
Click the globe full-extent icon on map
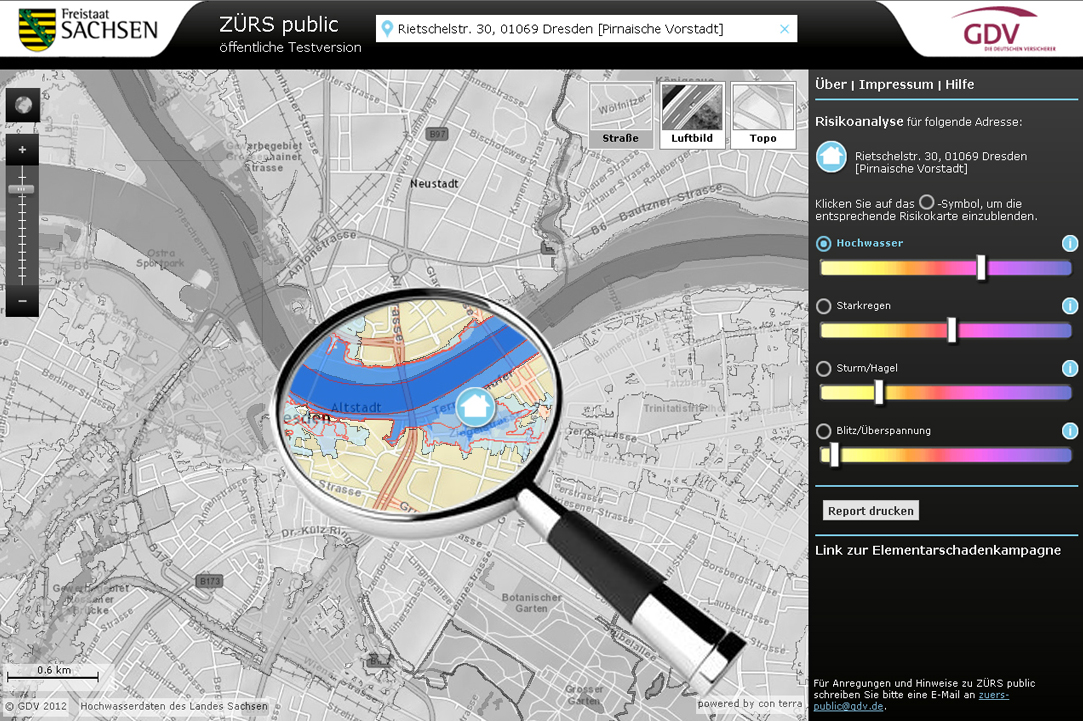[x=23, y=105]
